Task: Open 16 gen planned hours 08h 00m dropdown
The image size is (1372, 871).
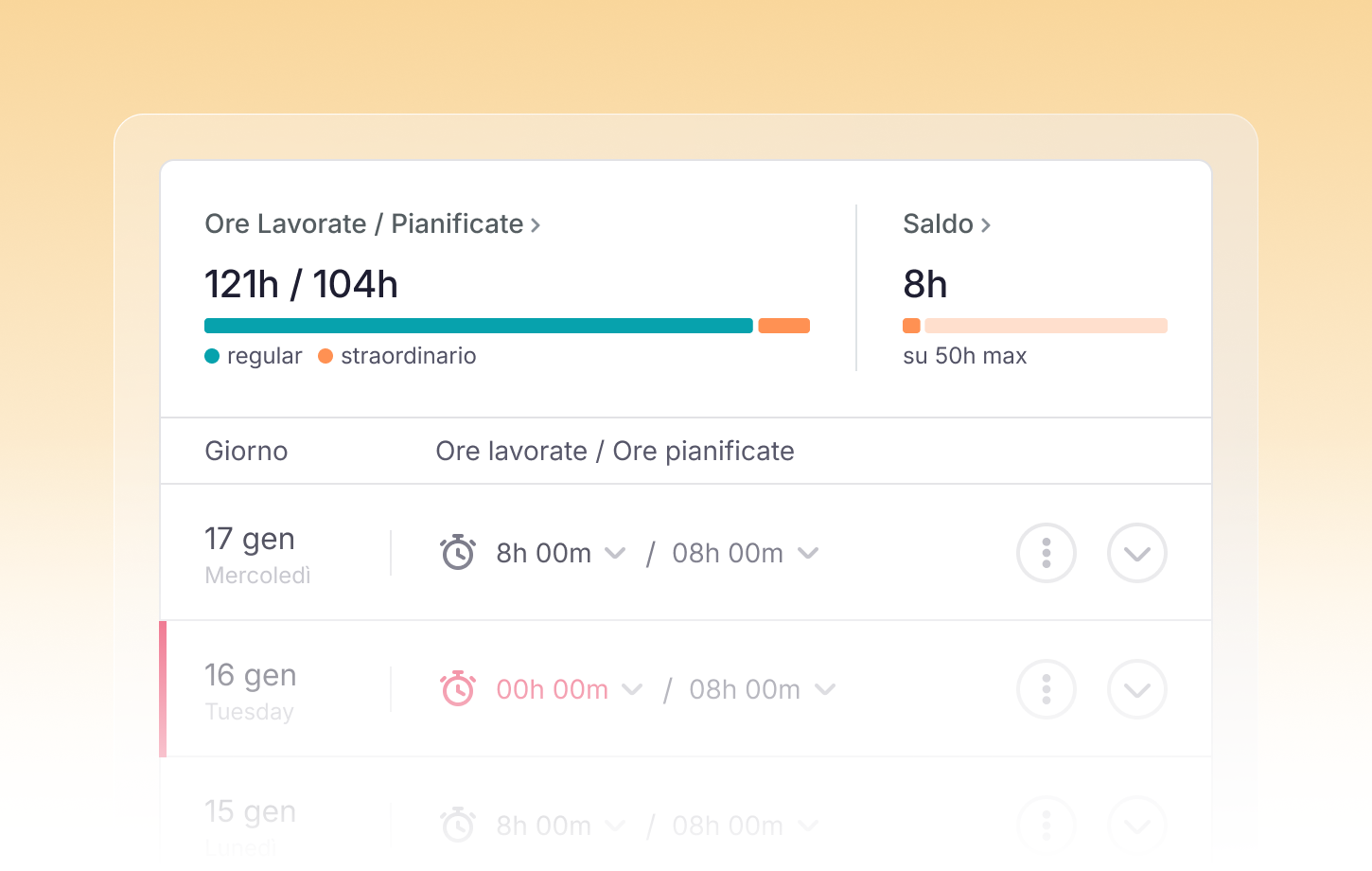Action: [x=825, y=689]
